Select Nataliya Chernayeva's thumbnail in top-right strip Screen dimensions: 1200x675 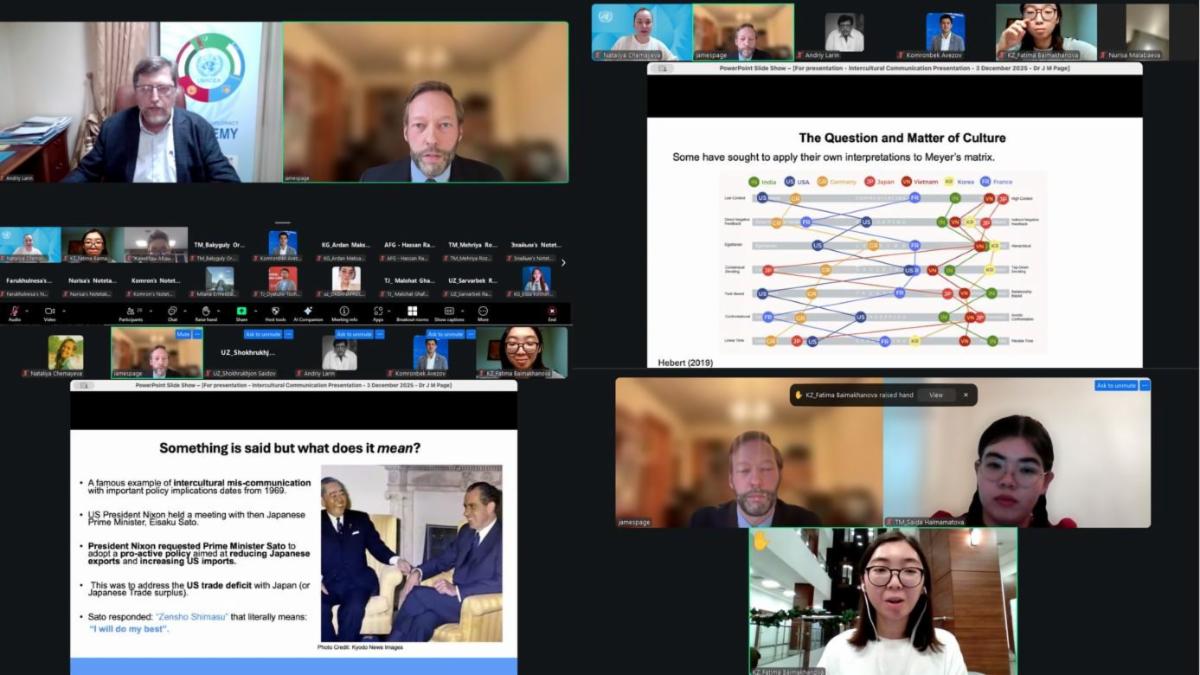641,32
